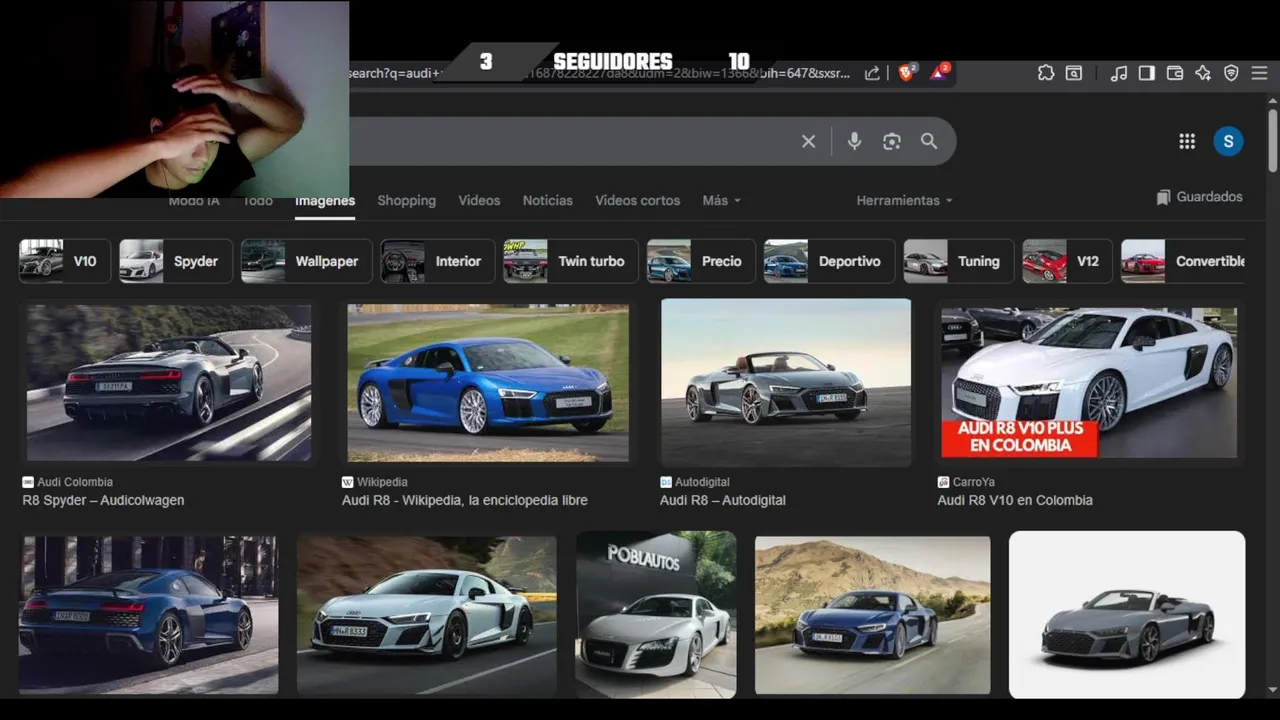Open the white R8 on road image

click(426, 615)
